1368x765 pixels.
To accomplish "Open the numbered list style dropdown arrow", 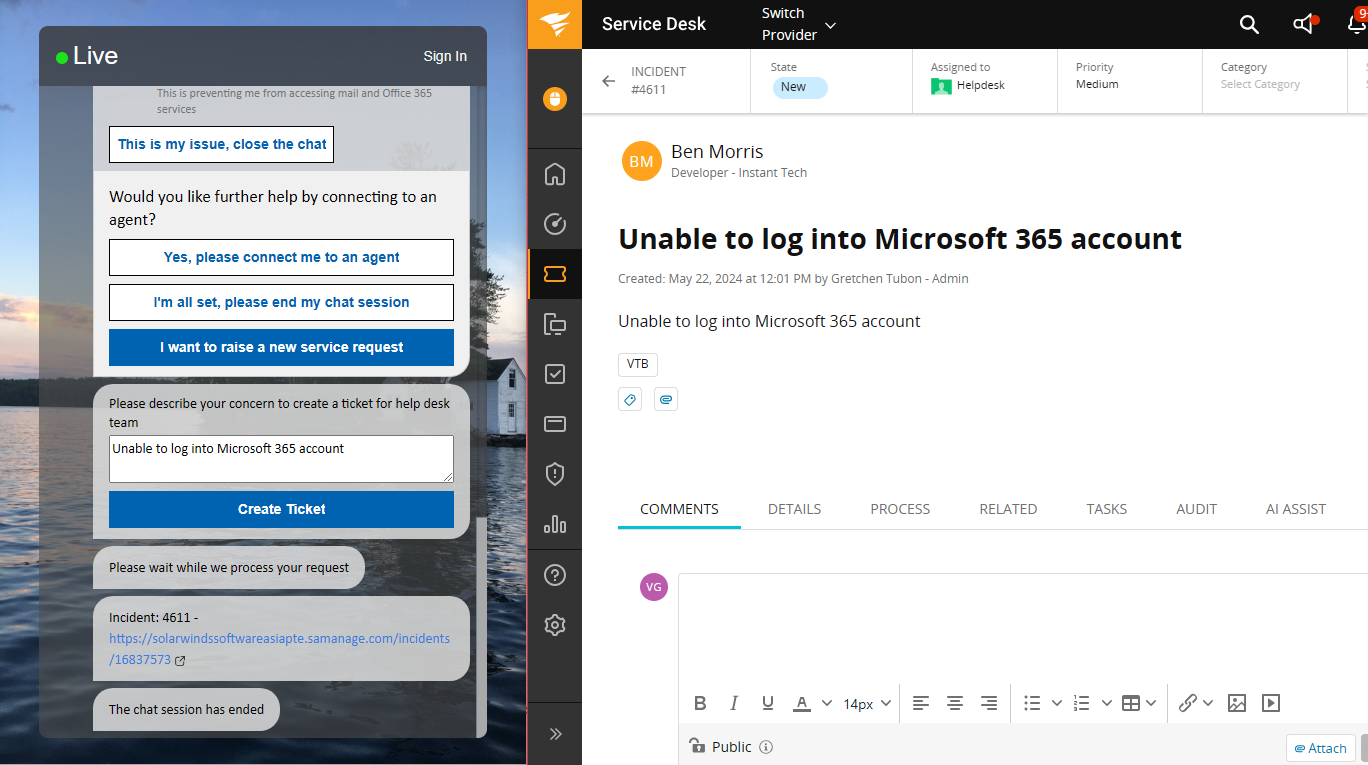I will (x=1106, y=703).
